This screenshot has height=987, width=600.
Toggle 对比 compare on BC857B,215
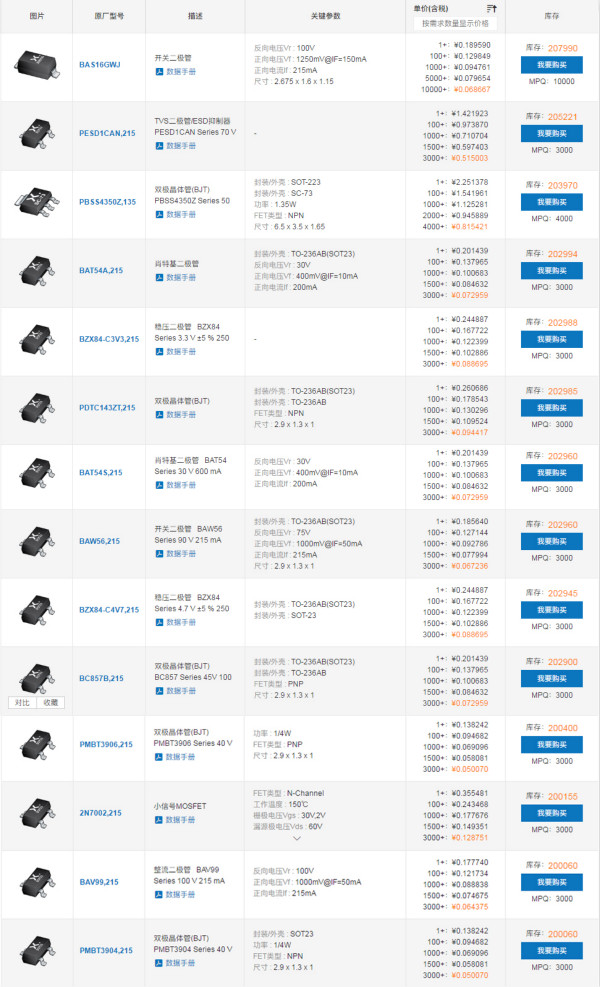pos(21,702)
